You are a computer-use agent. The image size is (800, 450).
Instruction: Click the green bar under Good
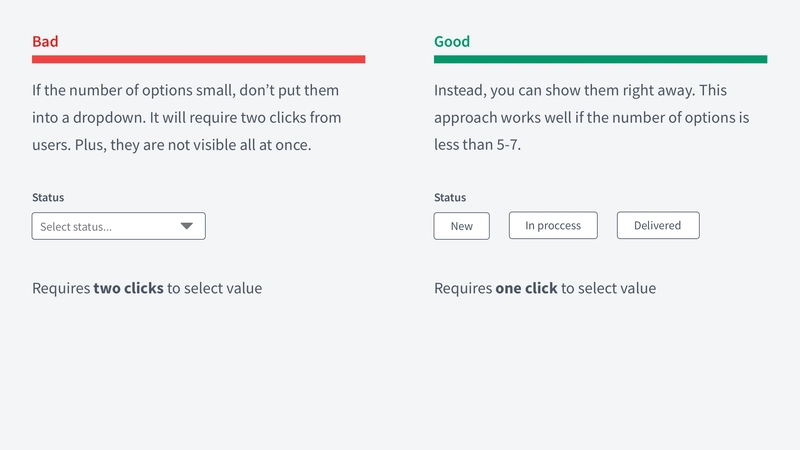pyautogui.click(x=601, y=59)
